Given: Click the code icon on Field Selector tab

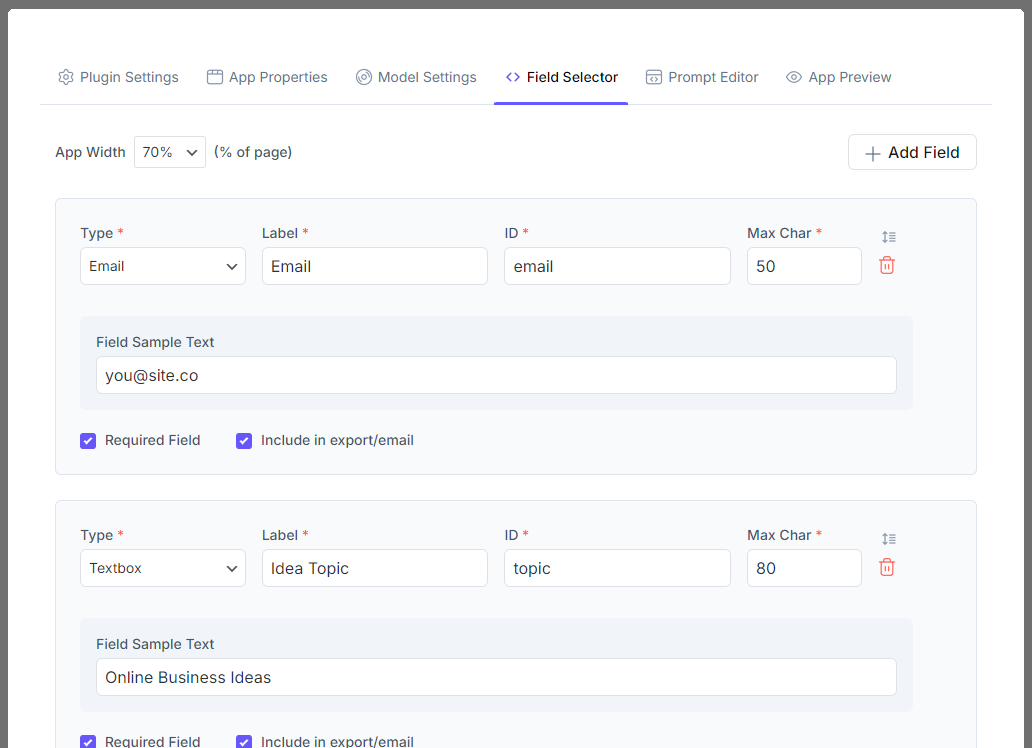Looking at the screenshot, I should tap(511, 76).
